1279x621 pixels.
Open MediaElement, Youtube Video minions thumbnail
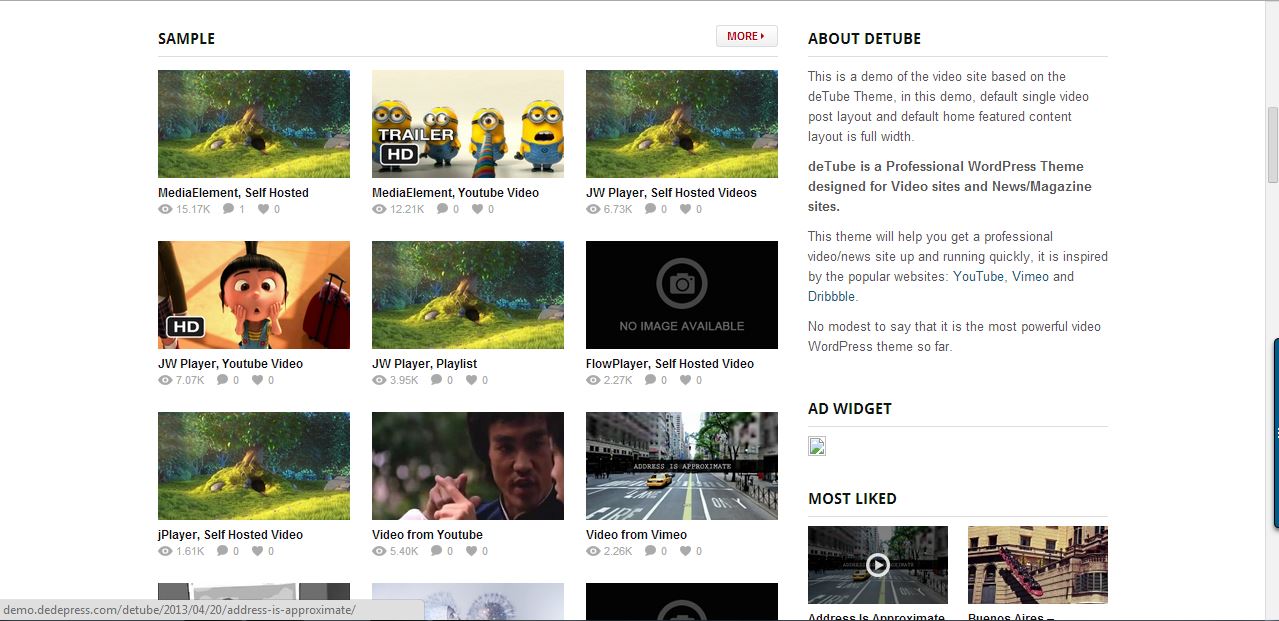(468, 124)
